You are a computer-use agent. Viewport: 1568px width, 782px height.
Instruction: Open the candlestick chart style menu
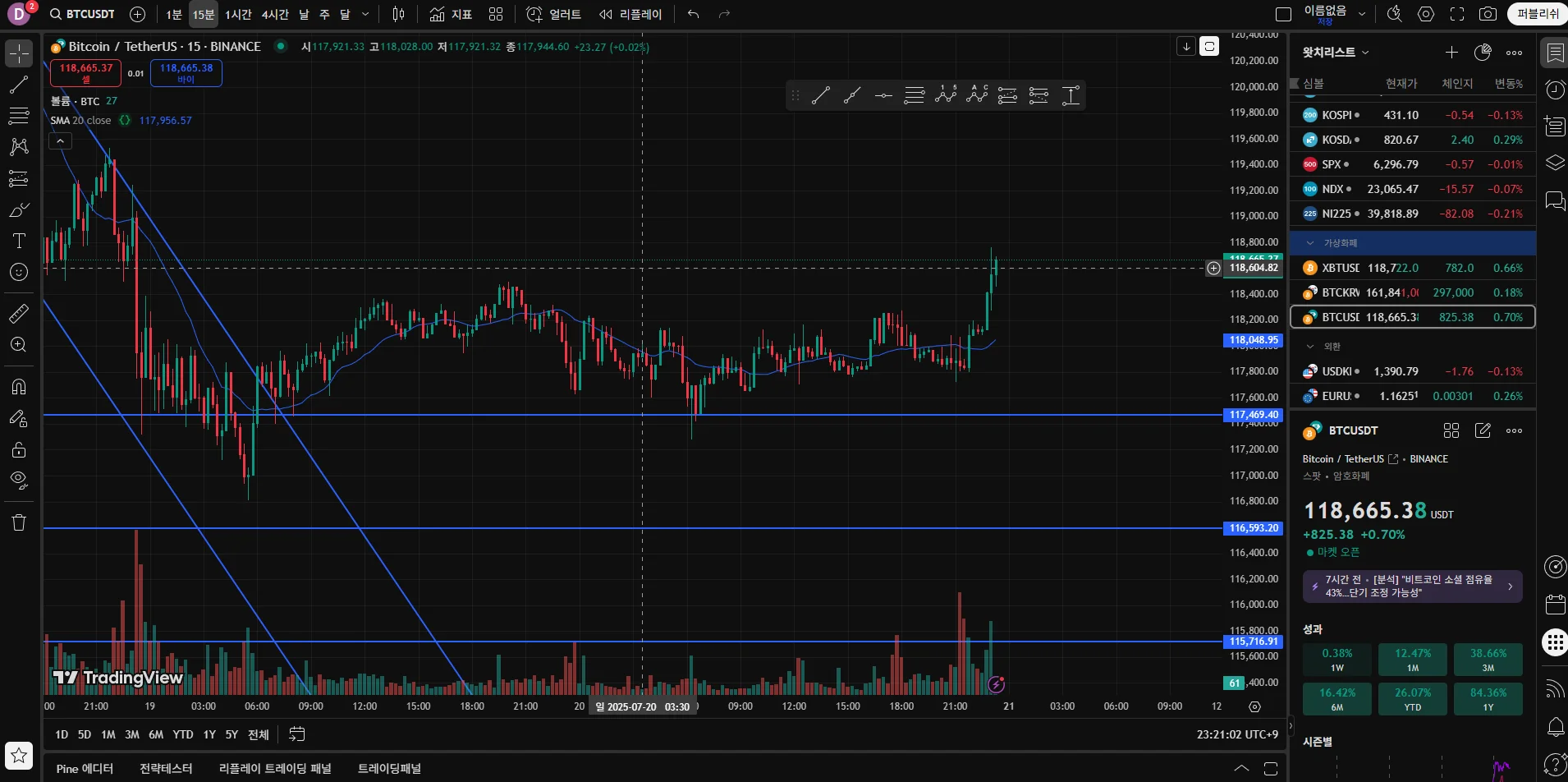tap(399, 14)
